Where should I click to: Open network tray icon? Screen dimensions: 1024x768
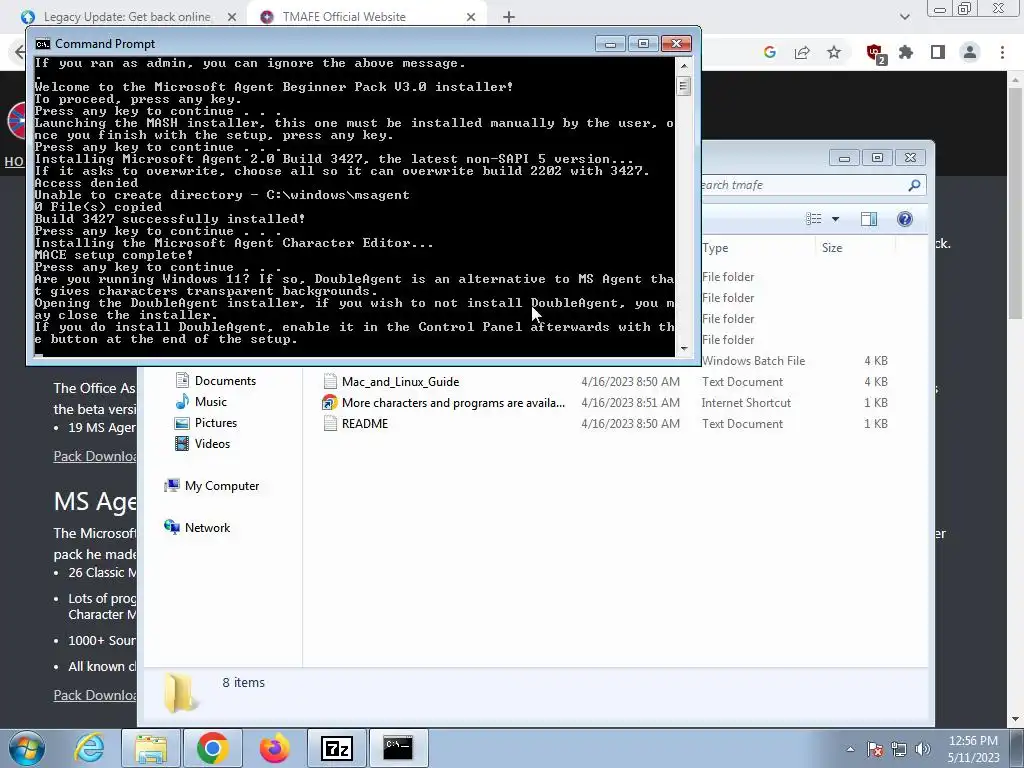click(x=899, y=749)
